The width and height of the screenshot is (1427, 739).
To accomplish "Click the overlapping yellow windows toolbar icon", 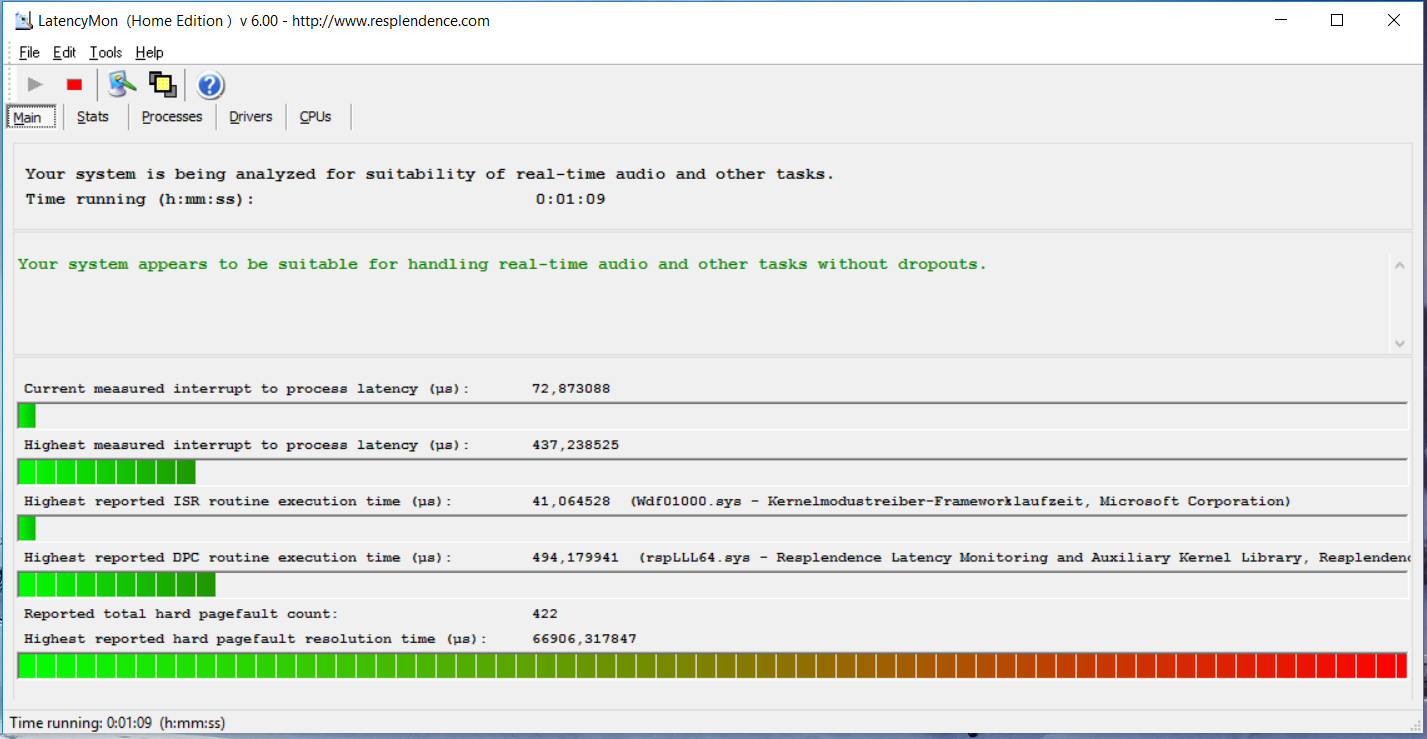I will (x=162, y=85).
